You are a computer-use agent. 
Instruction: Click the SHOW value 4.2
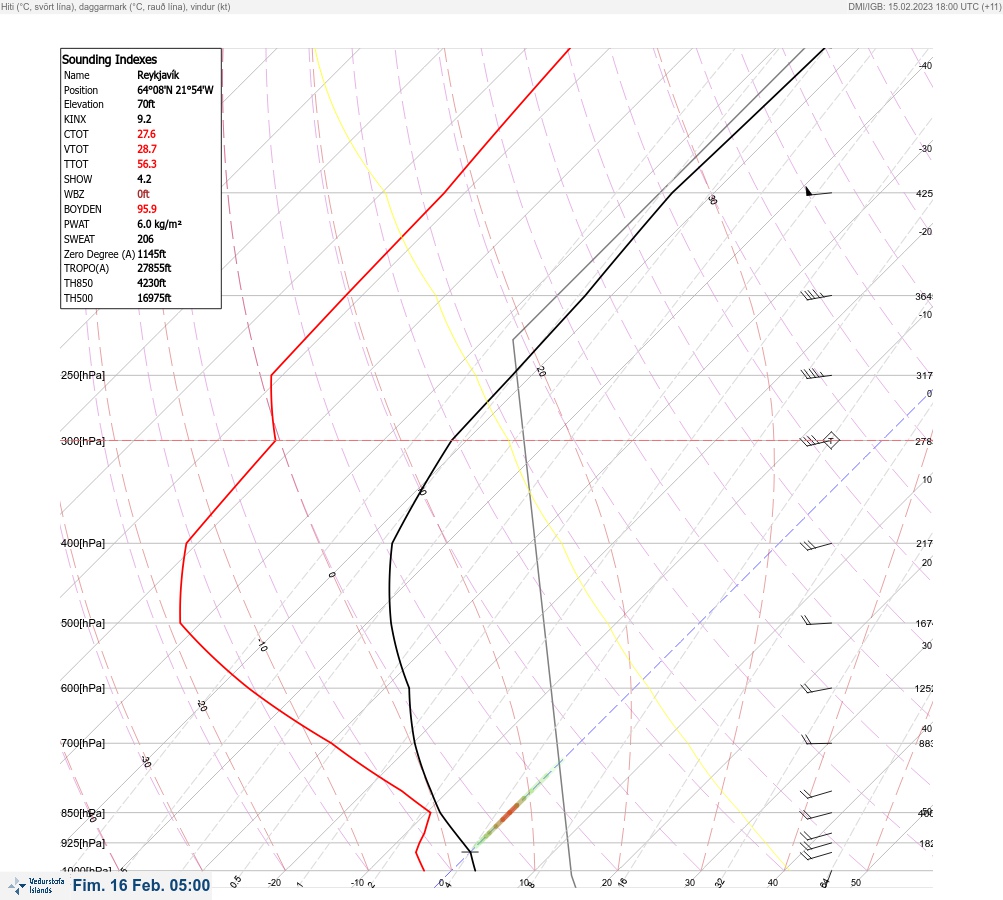(145, 179)
